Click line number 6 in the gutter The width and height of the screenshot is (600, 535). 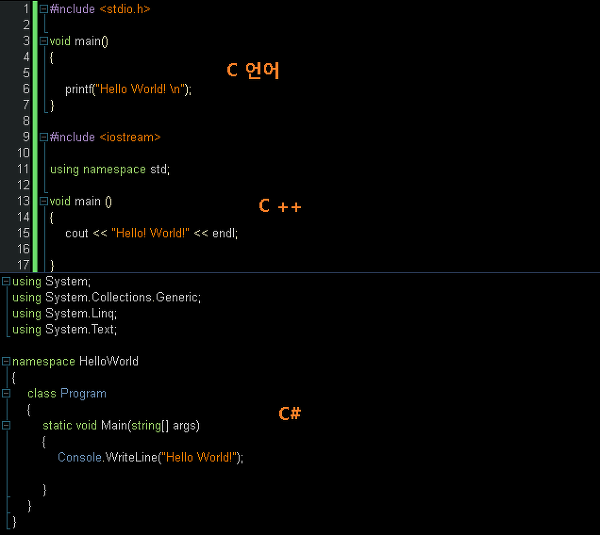pos(26,89)
